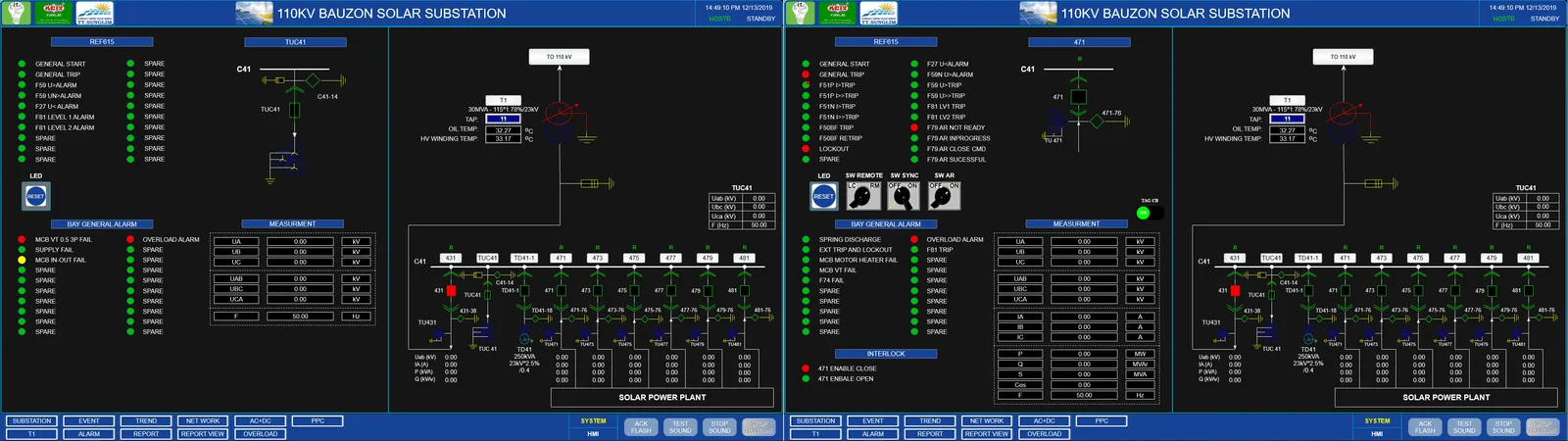Click the OIL TEMP value in TUC41 screen

click(x=504, y=129)
